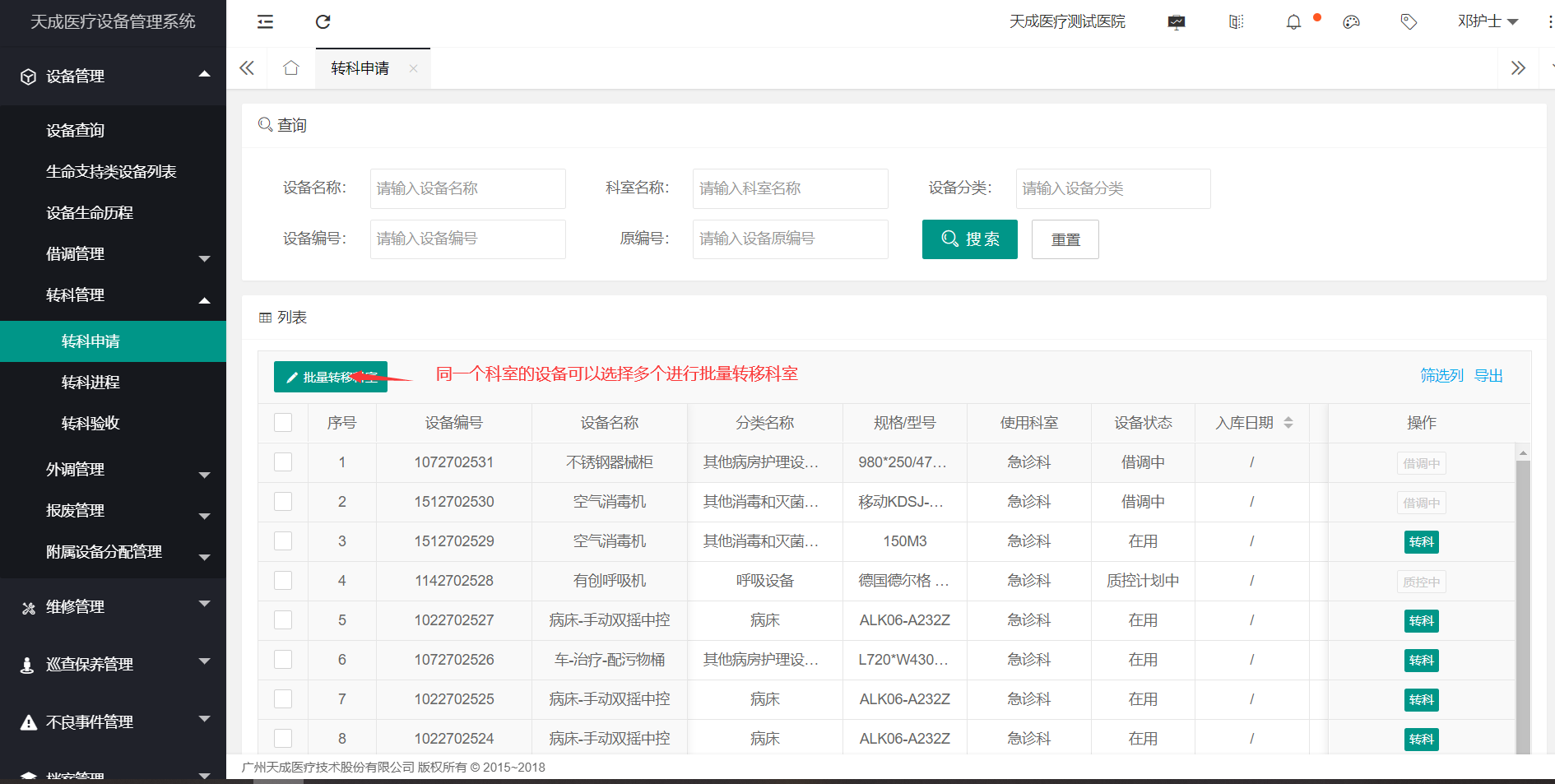Click the building map icon in header
Screen dimensions: 1555x784
click(x=1236, y=22)
